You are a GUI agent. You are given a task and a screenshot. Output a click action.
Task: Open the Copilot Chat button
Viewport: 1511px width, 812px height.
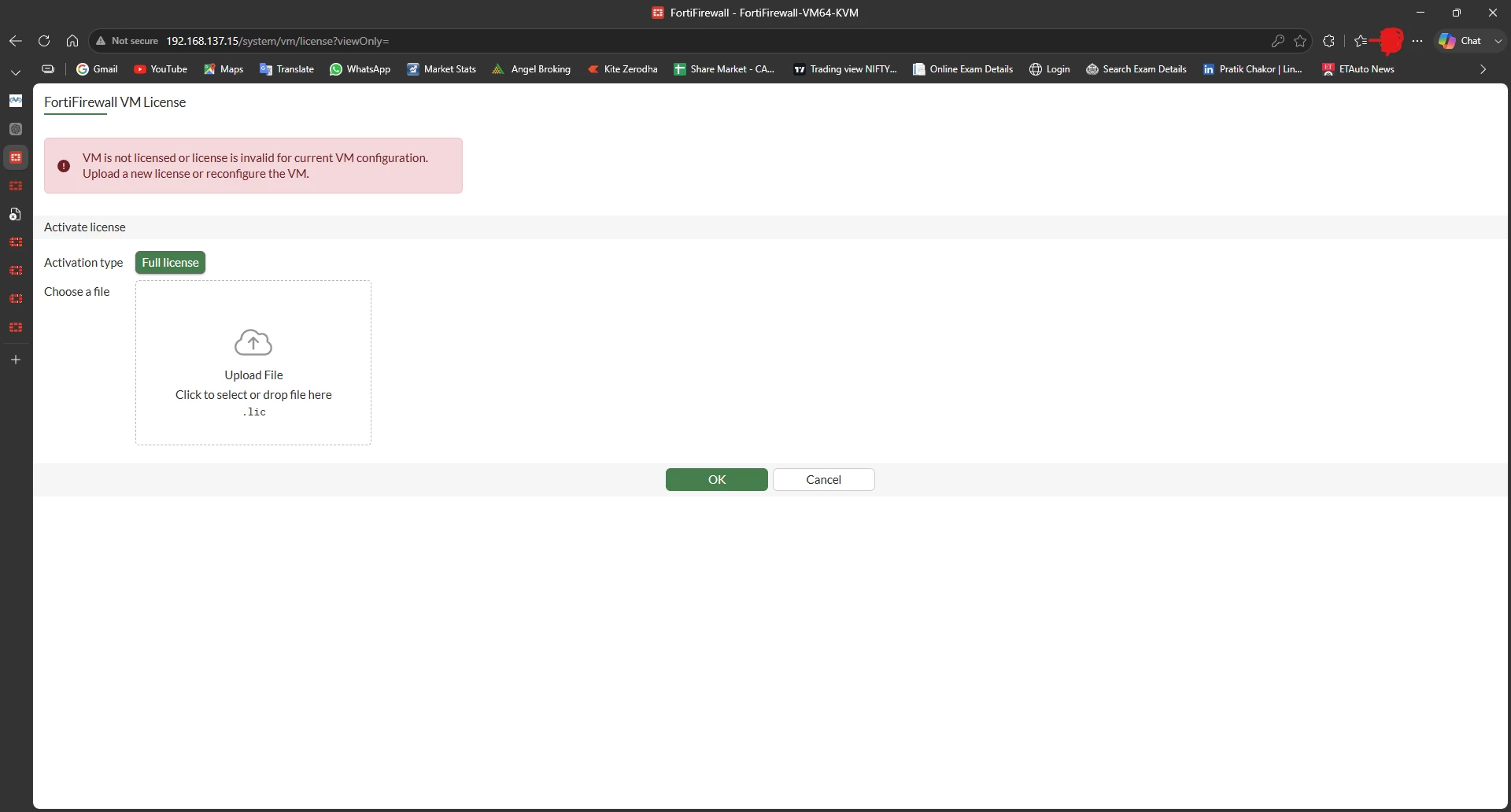click(x=1460, y=41)
